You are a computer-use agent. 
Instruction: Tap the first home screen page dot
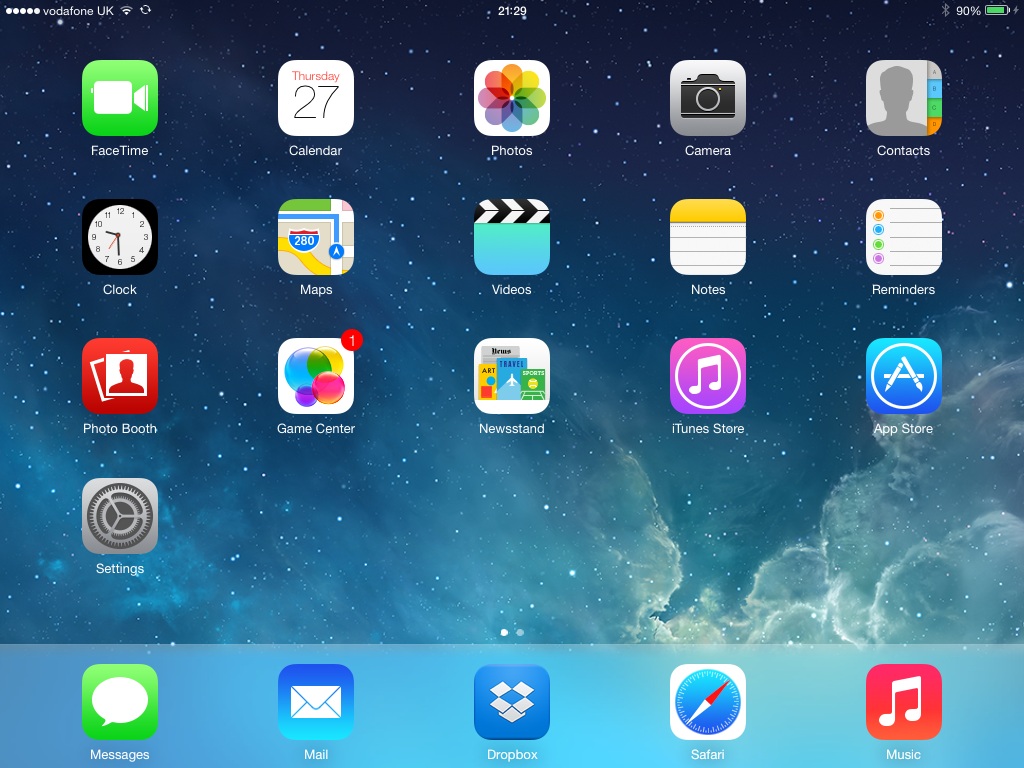point(504,632)
